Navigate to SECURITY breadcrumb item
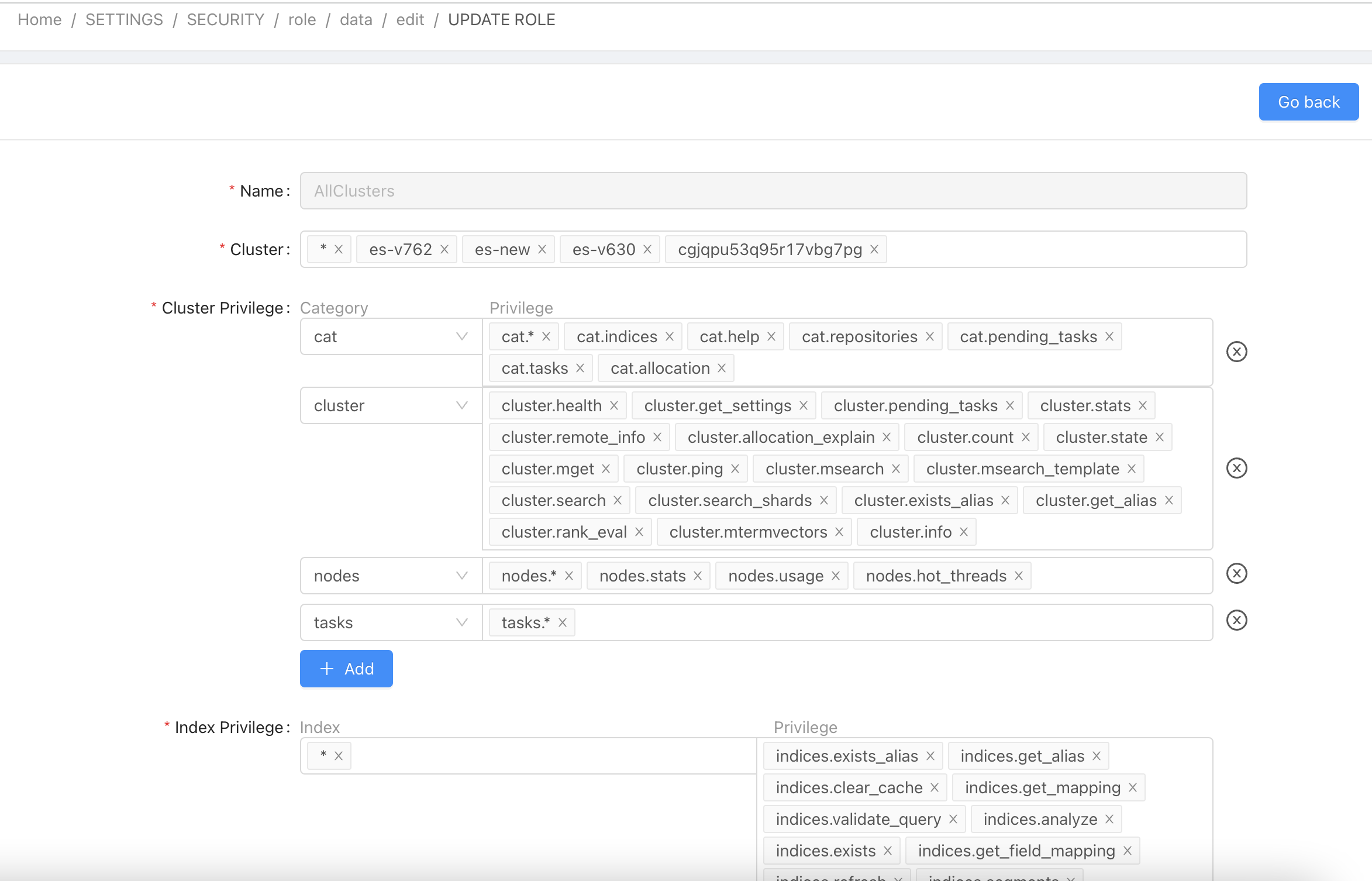 (225, 19)
